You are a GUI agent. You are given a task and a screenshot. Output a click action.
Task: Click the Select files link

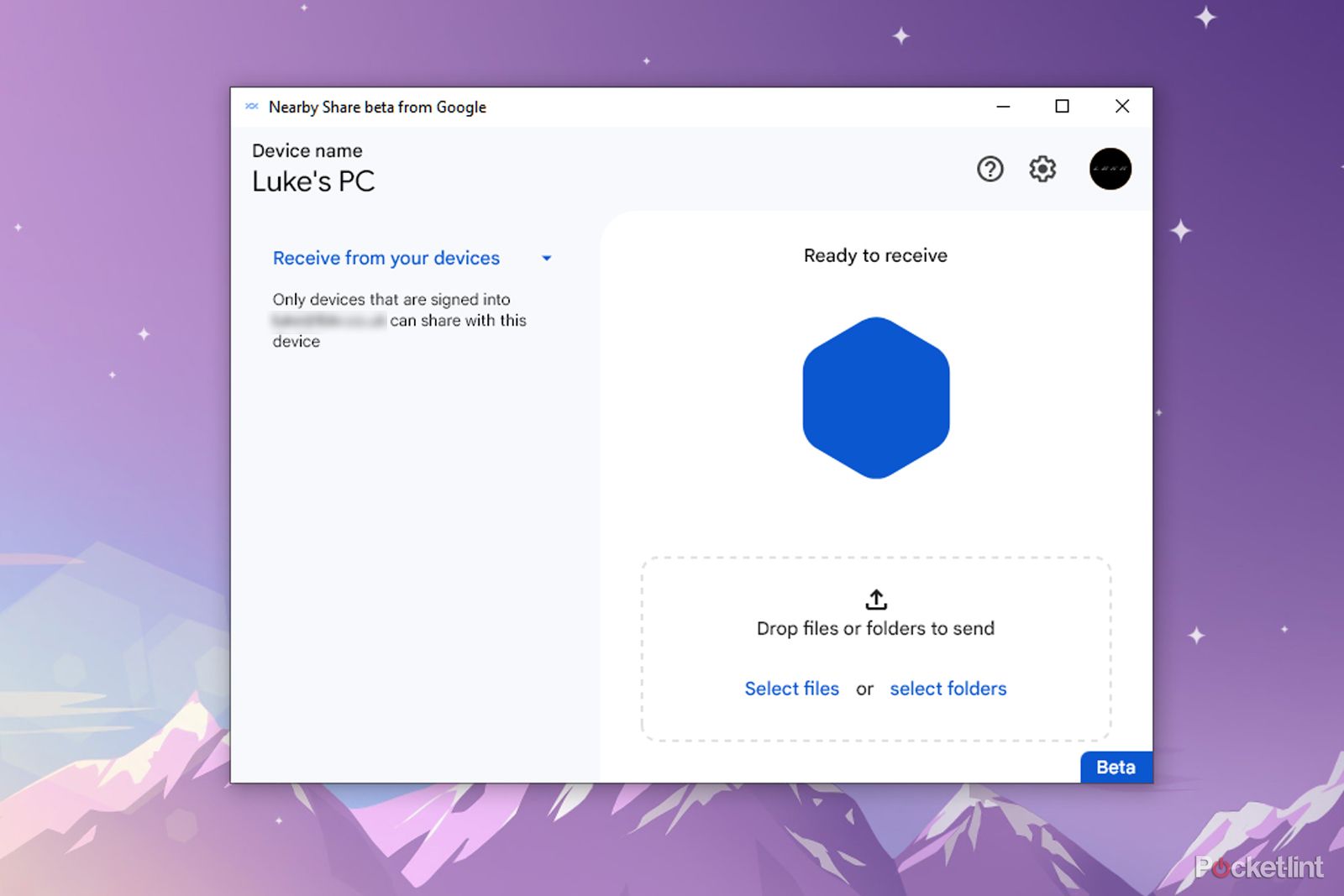pyautogui.click(x=791, y=689)
